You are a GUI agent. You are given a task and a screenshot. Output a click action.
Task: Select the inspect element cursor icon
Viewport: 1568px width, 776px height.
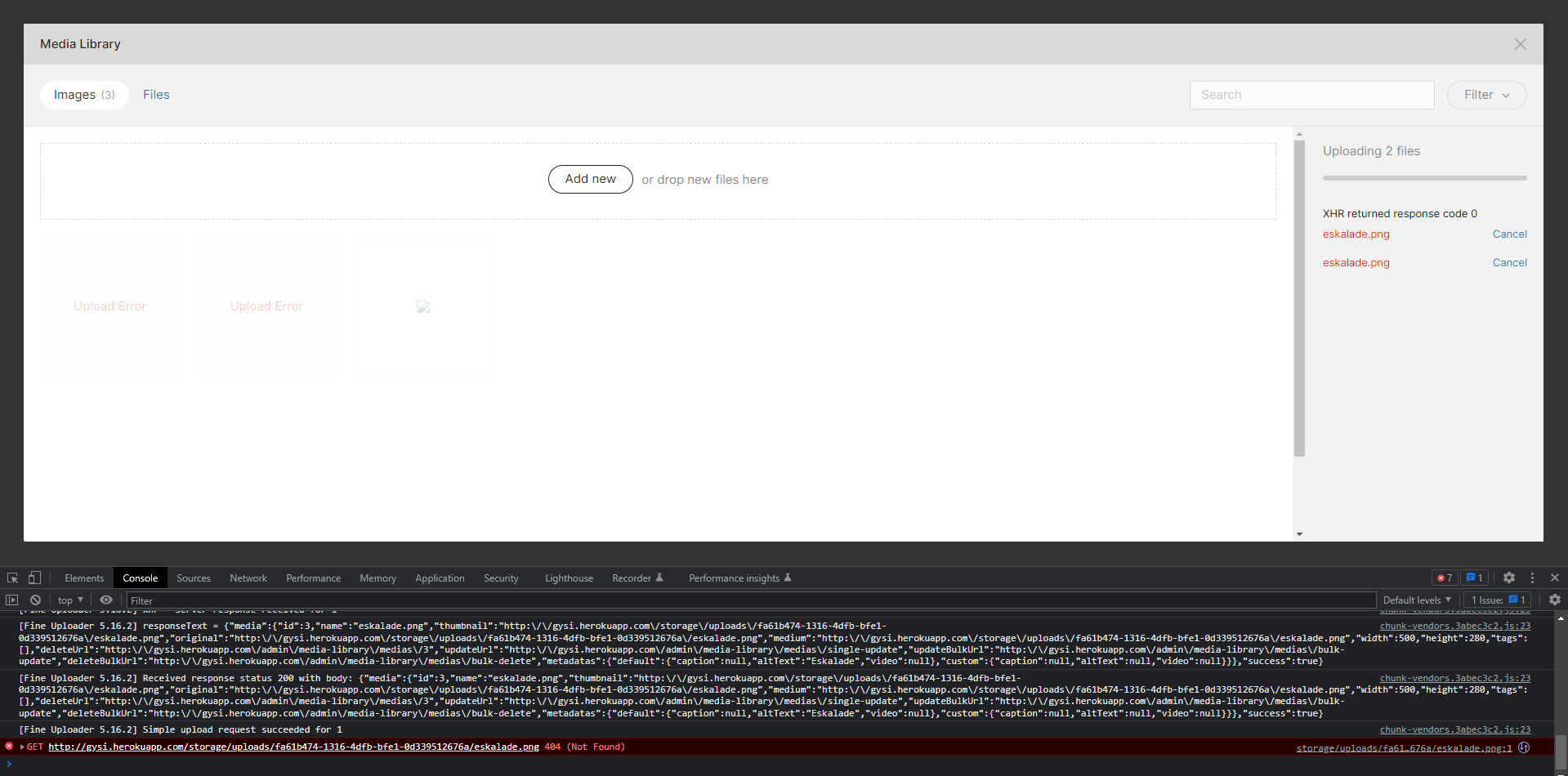pos(12,578)
